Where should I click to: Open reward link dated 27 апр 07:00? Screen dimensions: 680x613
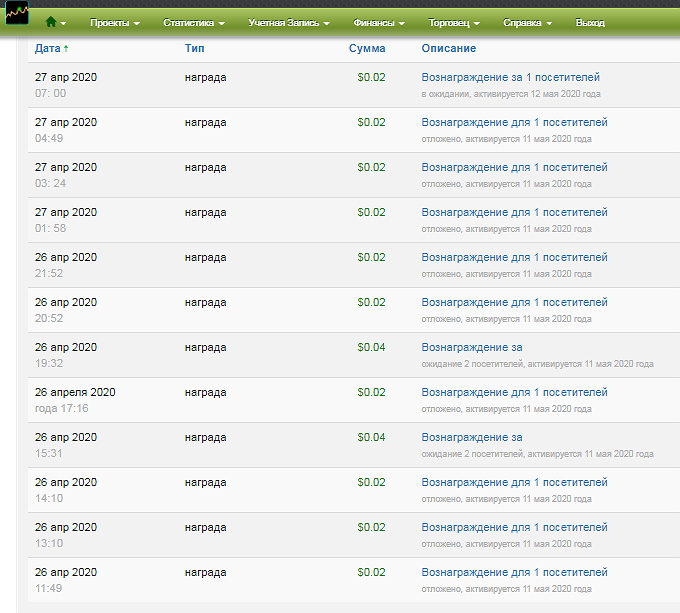(510, 77)
